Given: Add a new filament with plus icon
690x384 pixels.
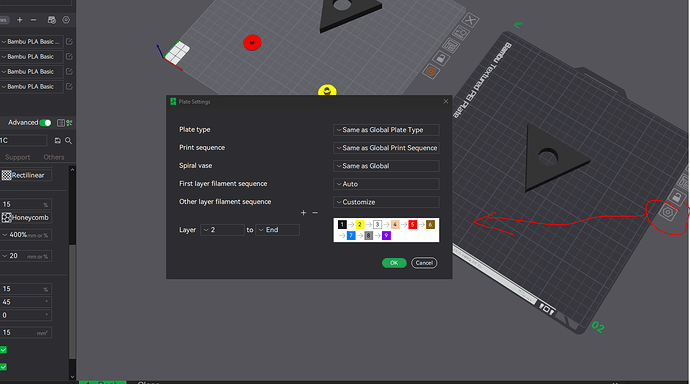Looking at the screenshot, I should 19,20.
